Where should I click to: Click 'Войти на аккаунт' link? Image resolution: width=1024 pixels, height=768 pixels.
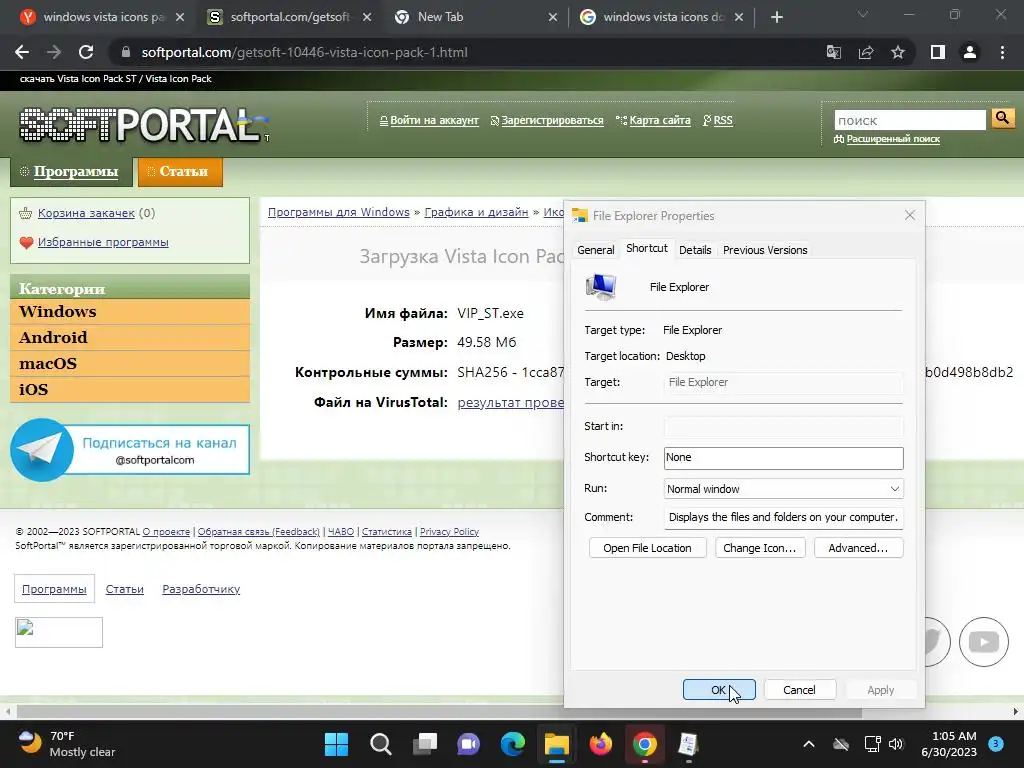pyautogui.click(x=434, y=120)
